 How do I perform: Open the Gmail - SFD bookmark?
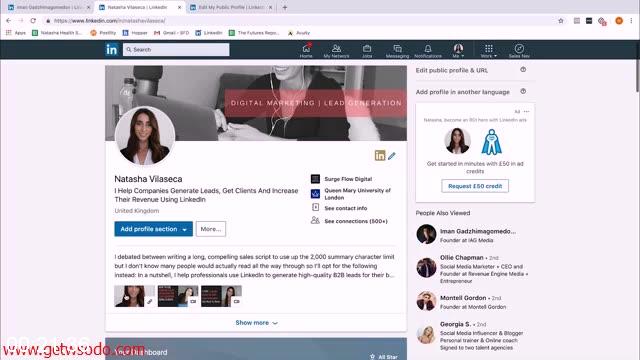(x=171, y=33)
